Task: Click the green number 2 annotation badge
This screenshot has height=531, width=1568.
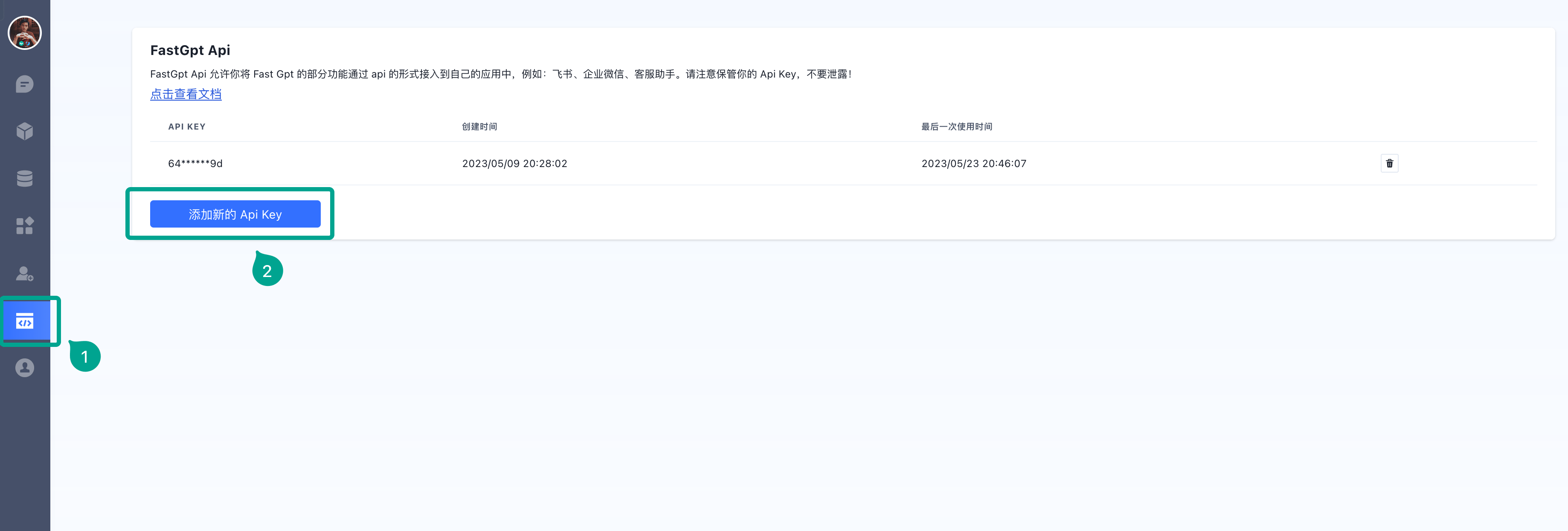Action: (x=267, y=271)
